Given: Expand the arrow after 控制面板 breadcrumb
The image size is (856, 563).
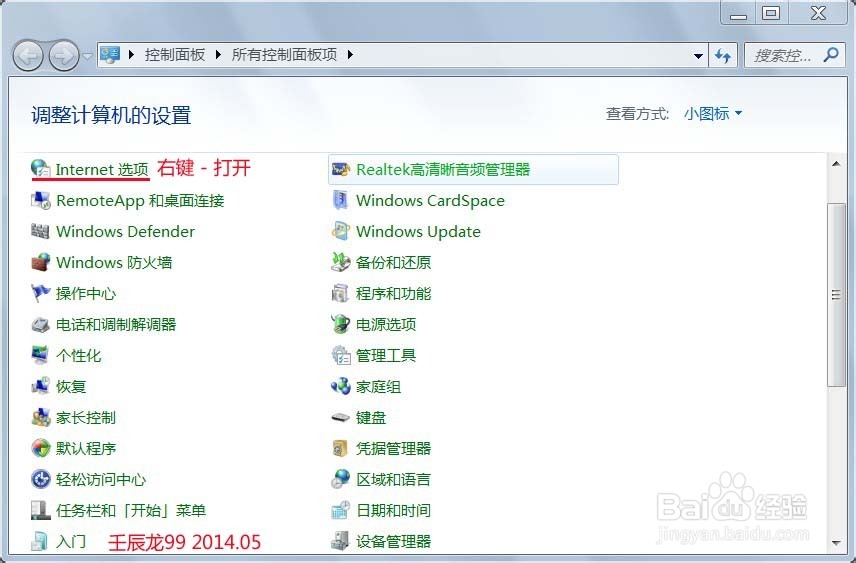Looking at the screenshot, I should pos(218,55).
